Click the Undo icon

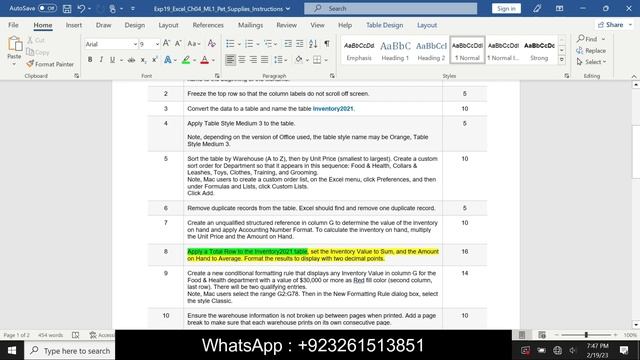(x=81, y=9)
